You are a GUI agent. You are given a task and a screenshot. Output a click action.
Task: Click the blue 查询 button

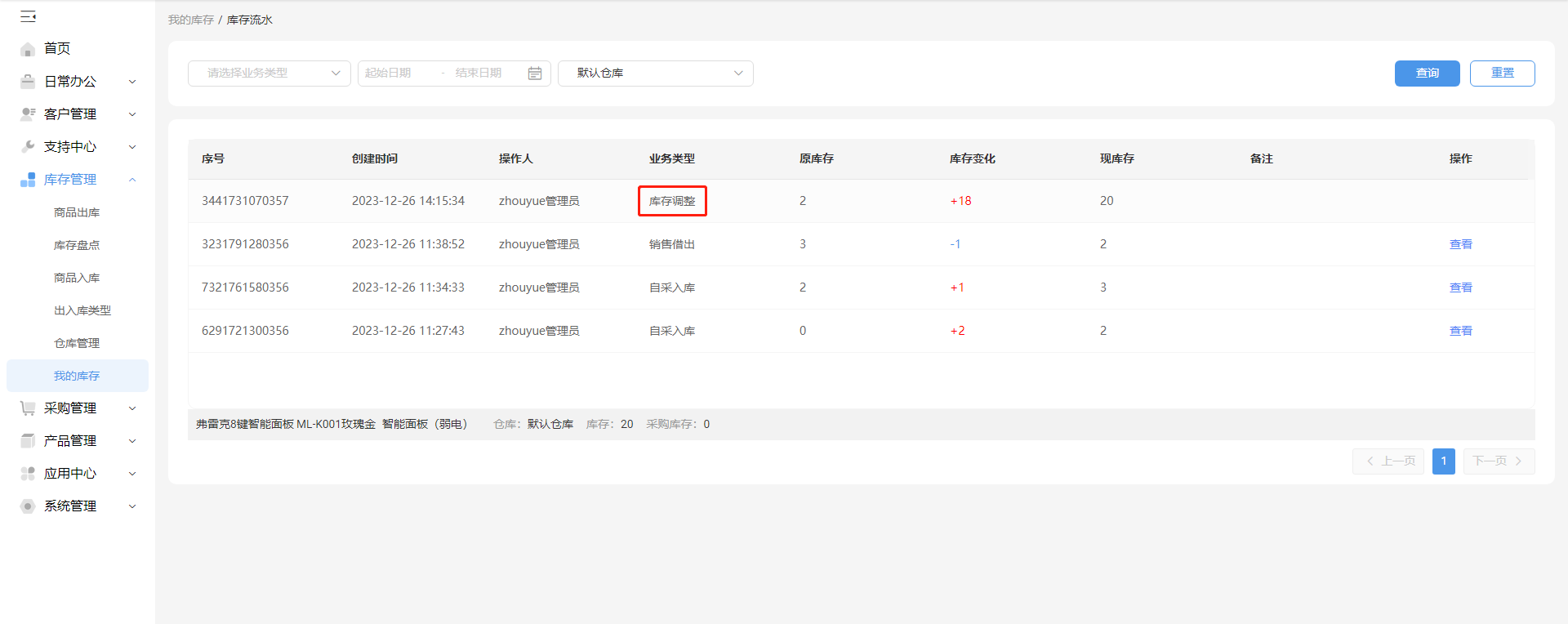point(1428,74)
